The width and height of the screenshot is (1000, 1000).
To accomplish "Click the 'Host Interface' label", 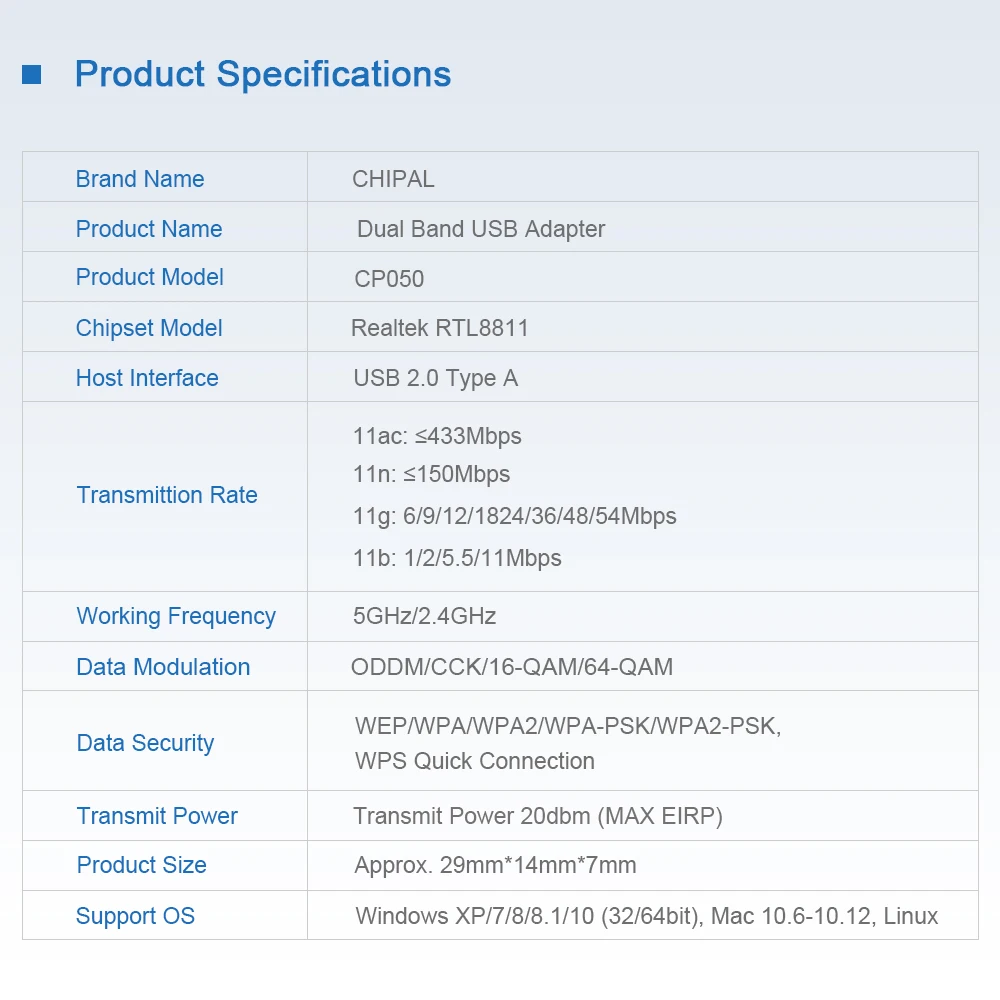I will pos(147,378).
